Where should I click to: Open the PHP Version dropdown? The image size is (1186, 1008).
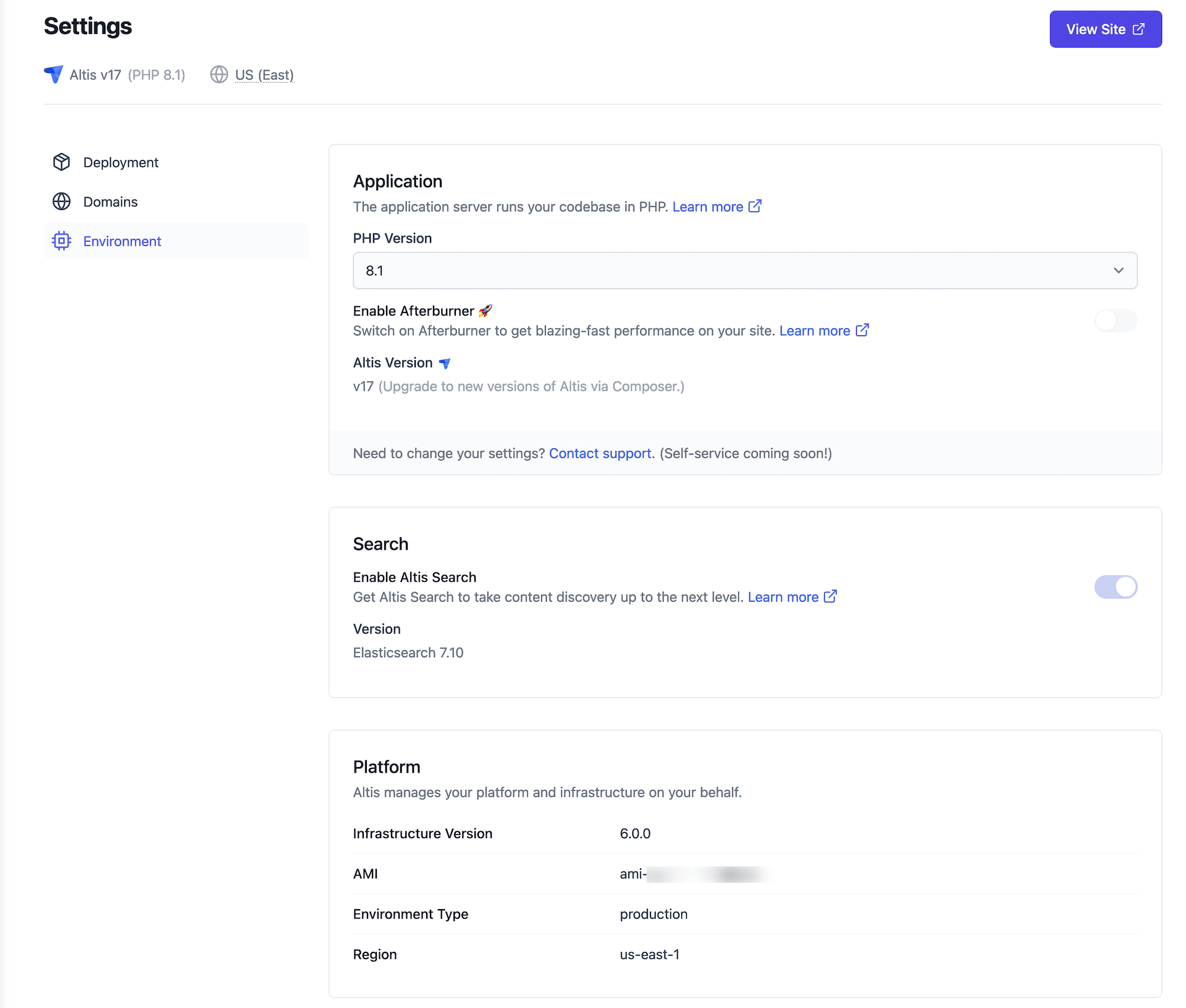click(1118, 270)
